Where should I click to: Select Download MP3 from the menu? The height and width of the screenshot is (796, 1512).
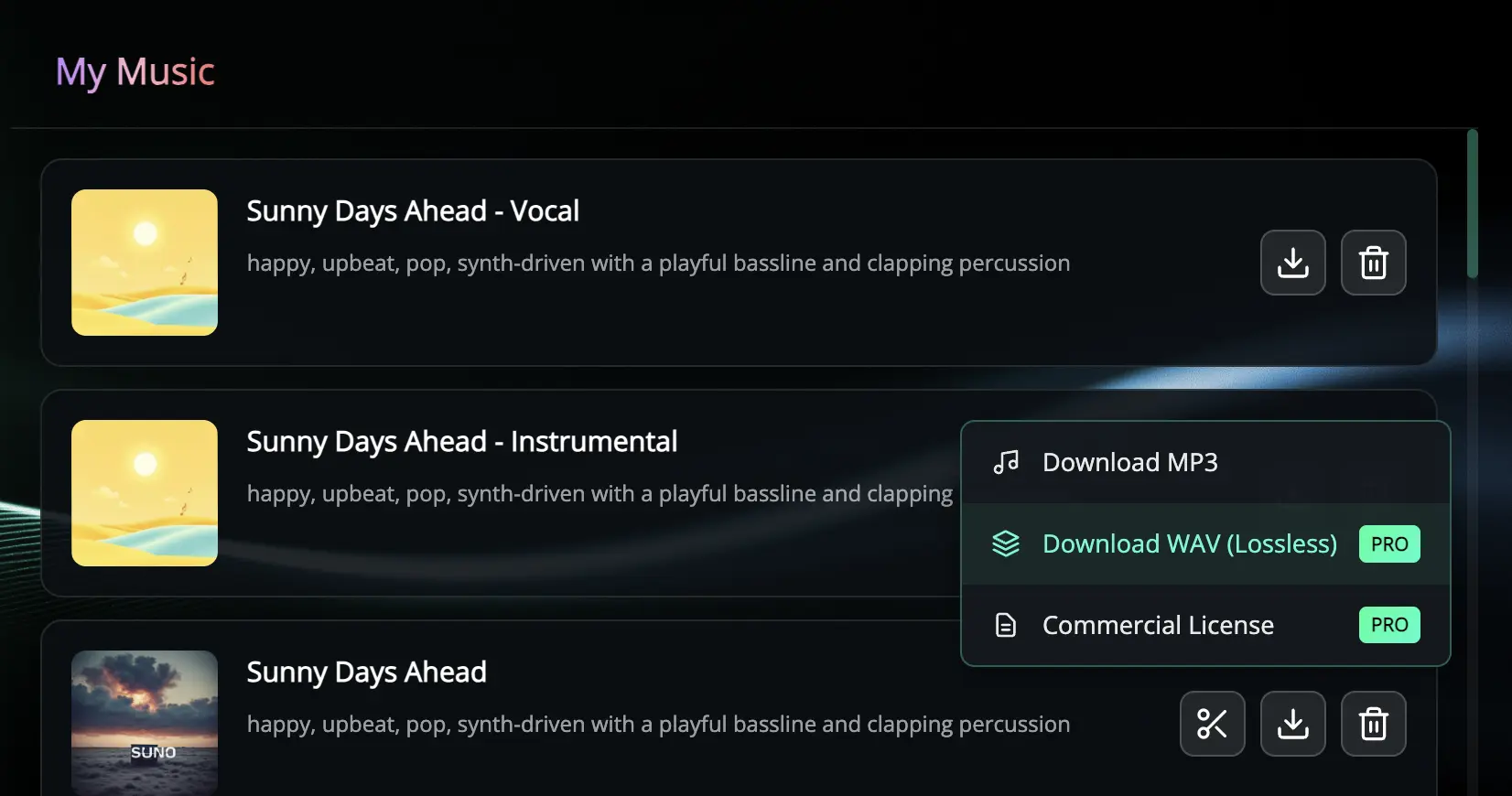click(x=1205, y=463)
